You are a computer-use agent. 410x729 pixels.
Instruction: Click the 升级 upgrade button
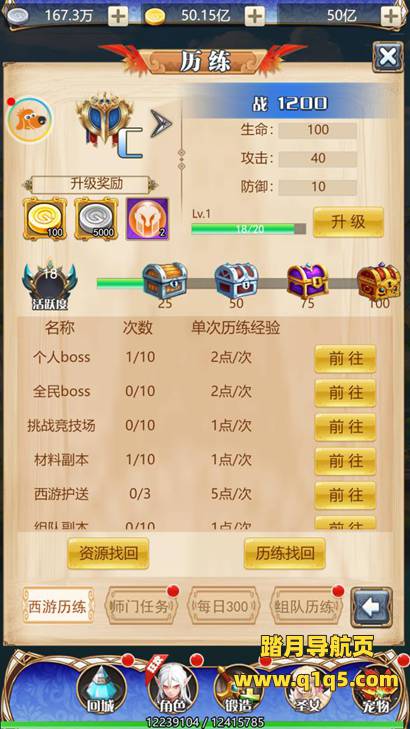(348, 222)
